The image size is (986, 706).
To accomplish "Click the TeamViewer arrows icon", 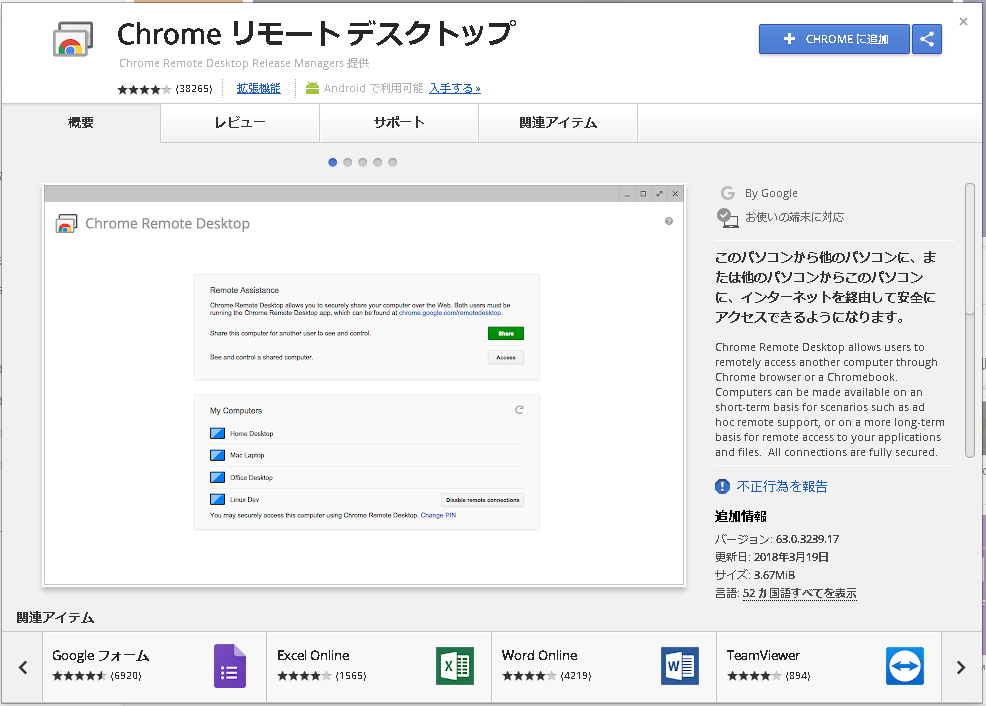I will pos(905,666).
